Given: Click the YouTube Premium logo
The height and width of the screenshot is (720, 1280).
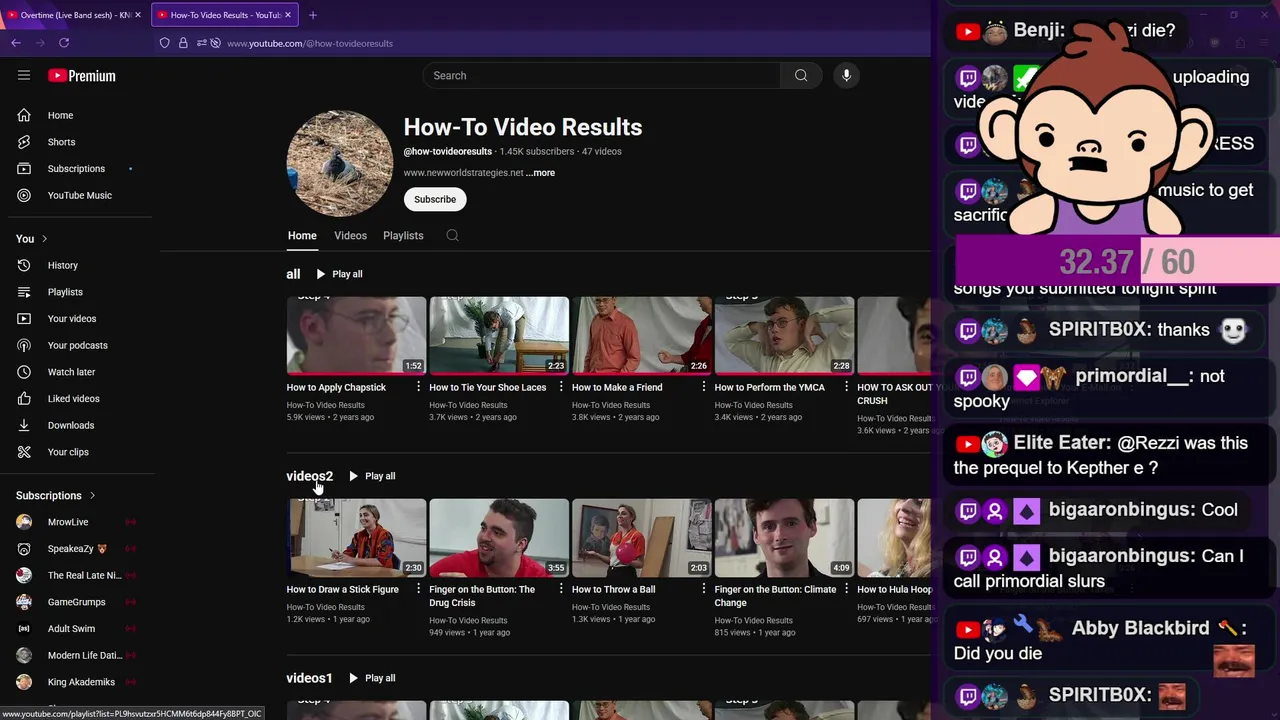Looking at the screenshot, I should tap(82, 76).
